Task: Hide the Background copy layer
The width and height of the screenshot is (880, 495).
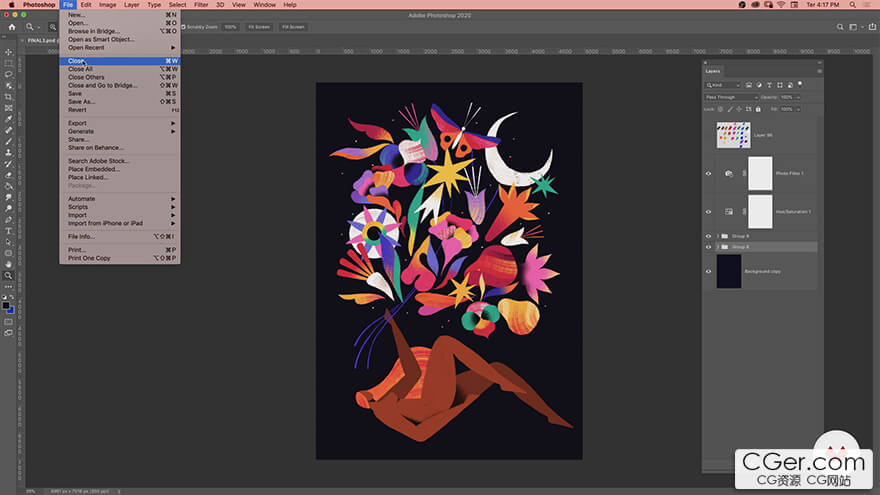Action: tap(708, 272)
